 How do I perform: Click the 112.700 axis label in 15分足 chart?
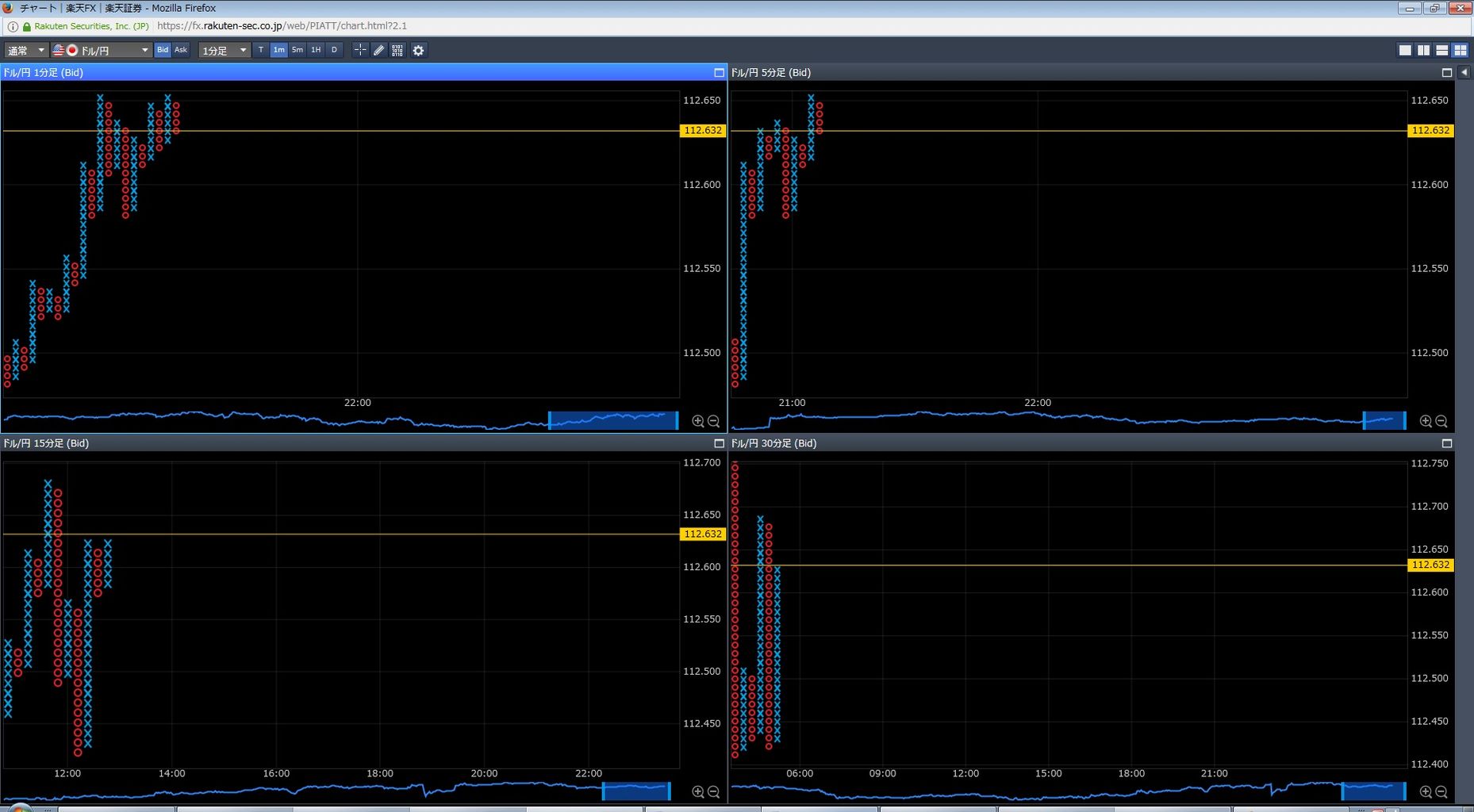pos(702,462)
